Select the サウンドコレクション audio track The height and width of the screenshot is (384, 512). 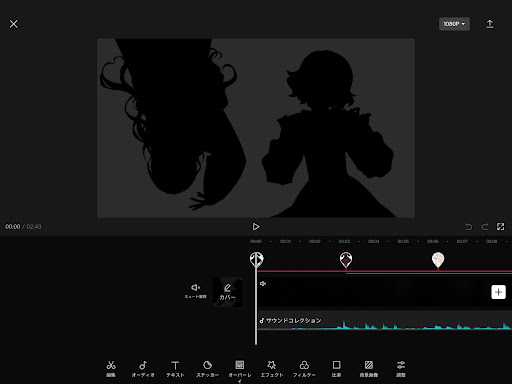(x=385, y=321)
